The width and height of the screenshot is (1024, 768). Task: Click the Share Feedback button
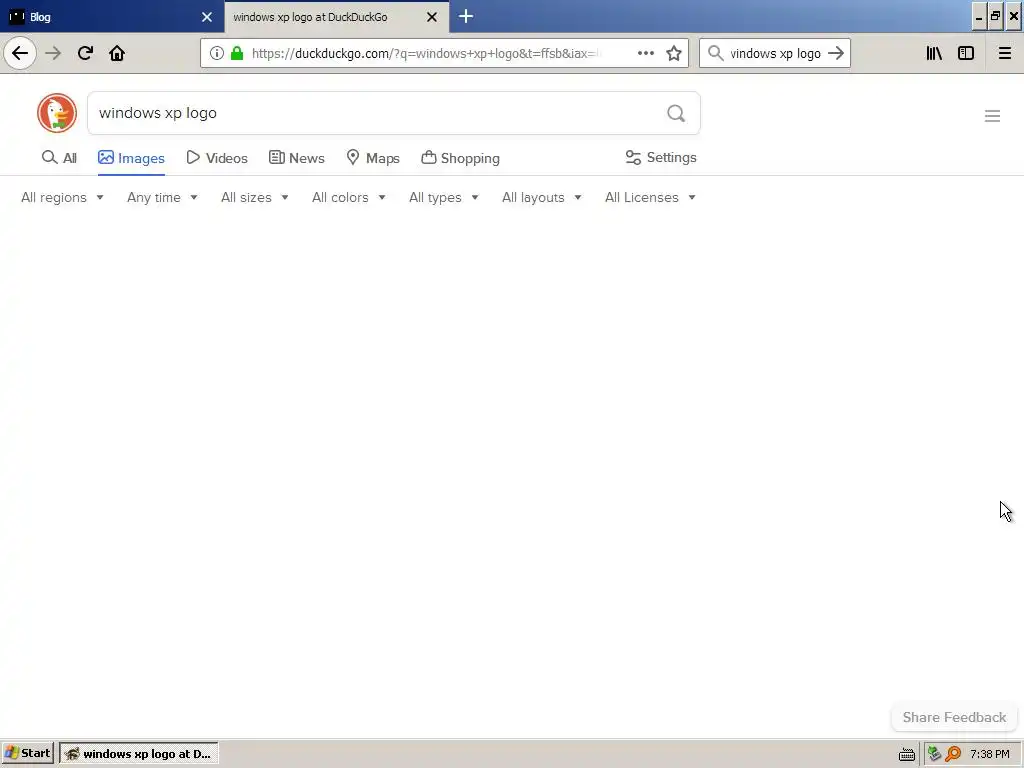pyautogui.click(x=954, y=717)
